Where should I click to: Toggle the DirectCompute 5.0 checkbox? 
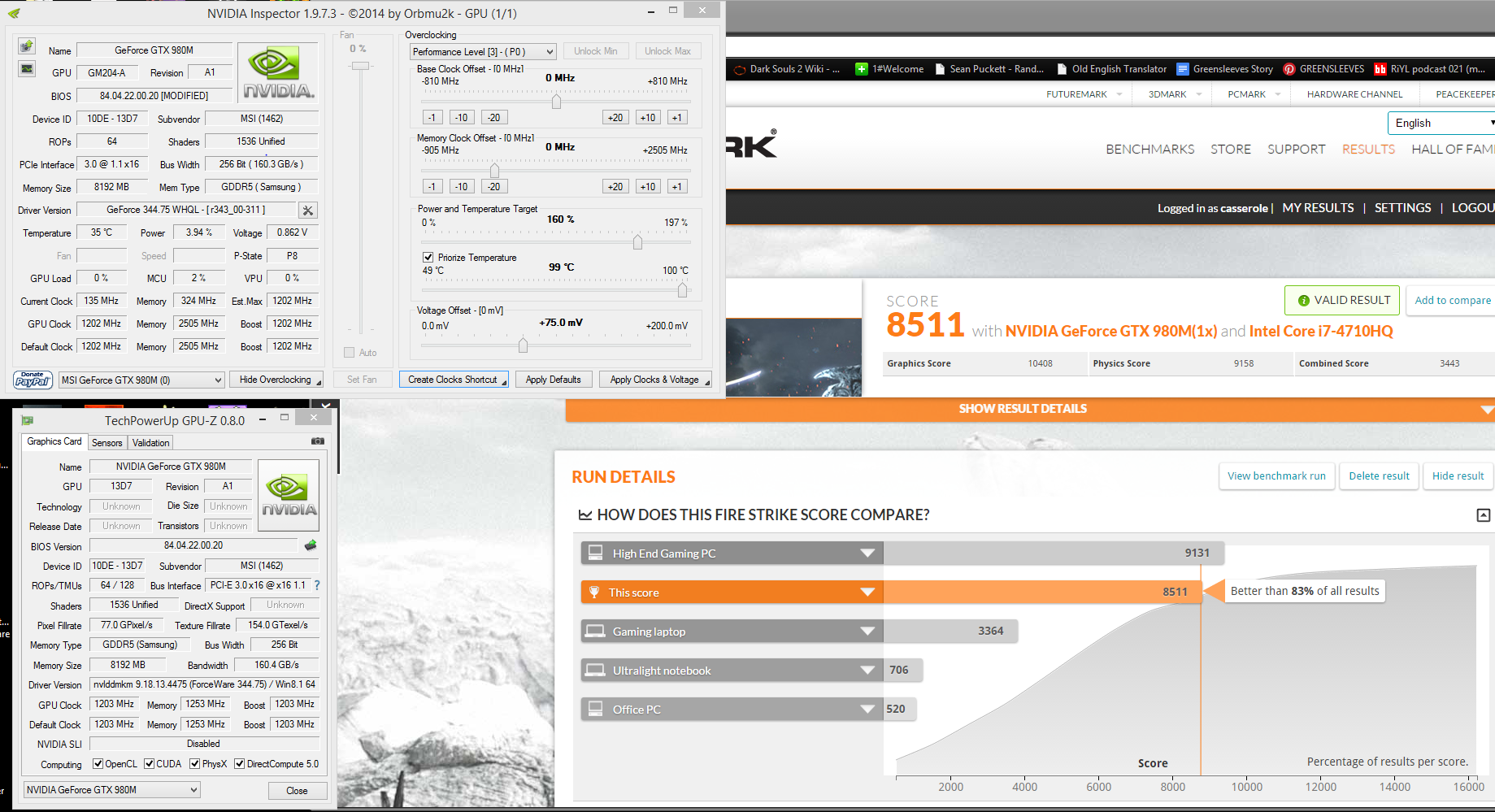coord(240,763)
